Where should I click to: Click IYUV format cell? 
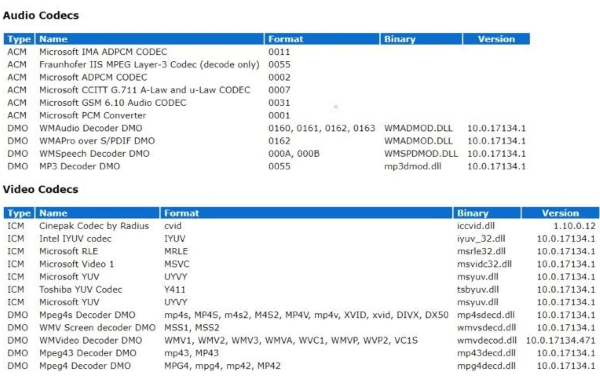pos(174,239)
